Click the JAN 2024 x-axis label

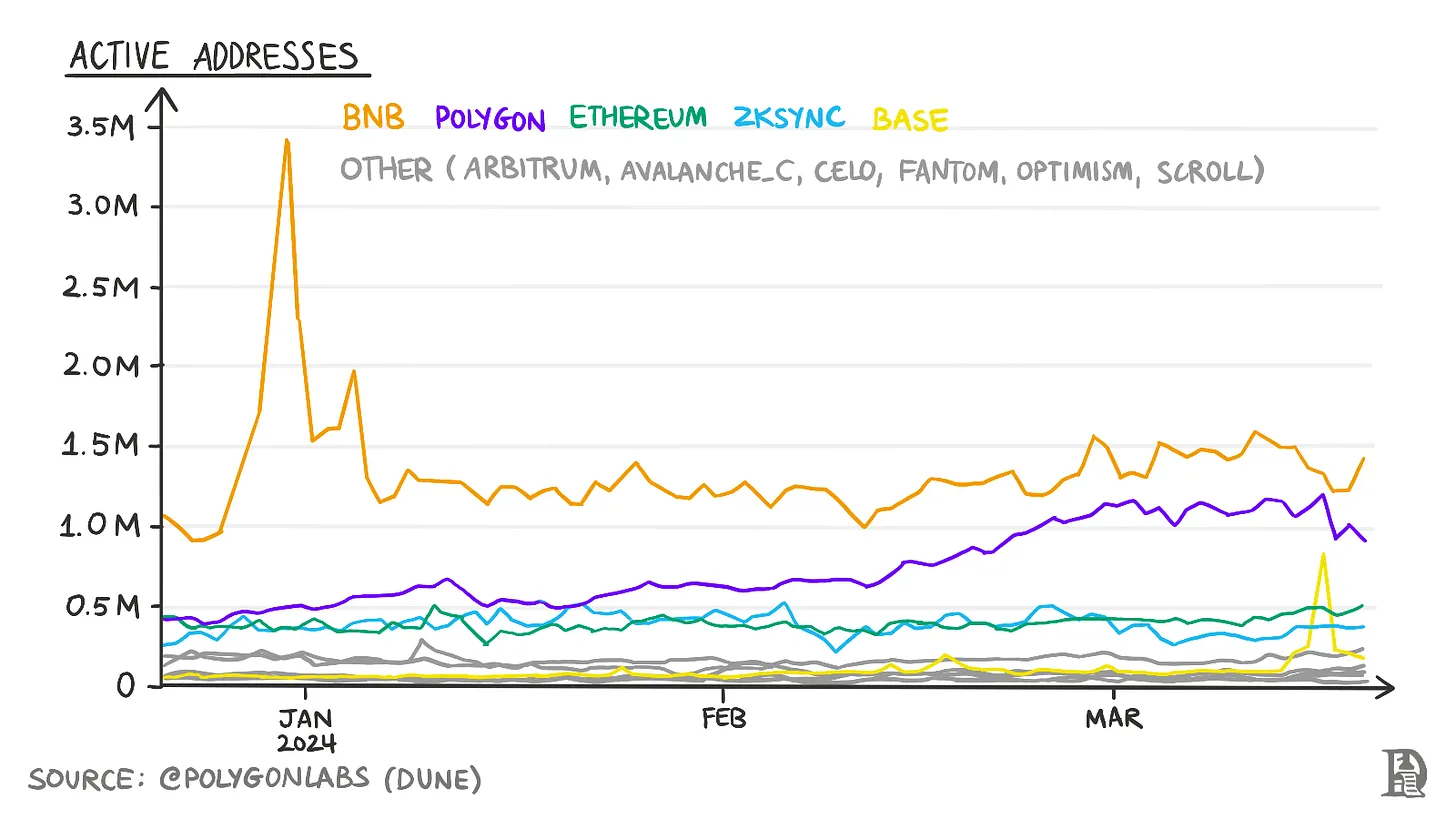pos(306,731)
